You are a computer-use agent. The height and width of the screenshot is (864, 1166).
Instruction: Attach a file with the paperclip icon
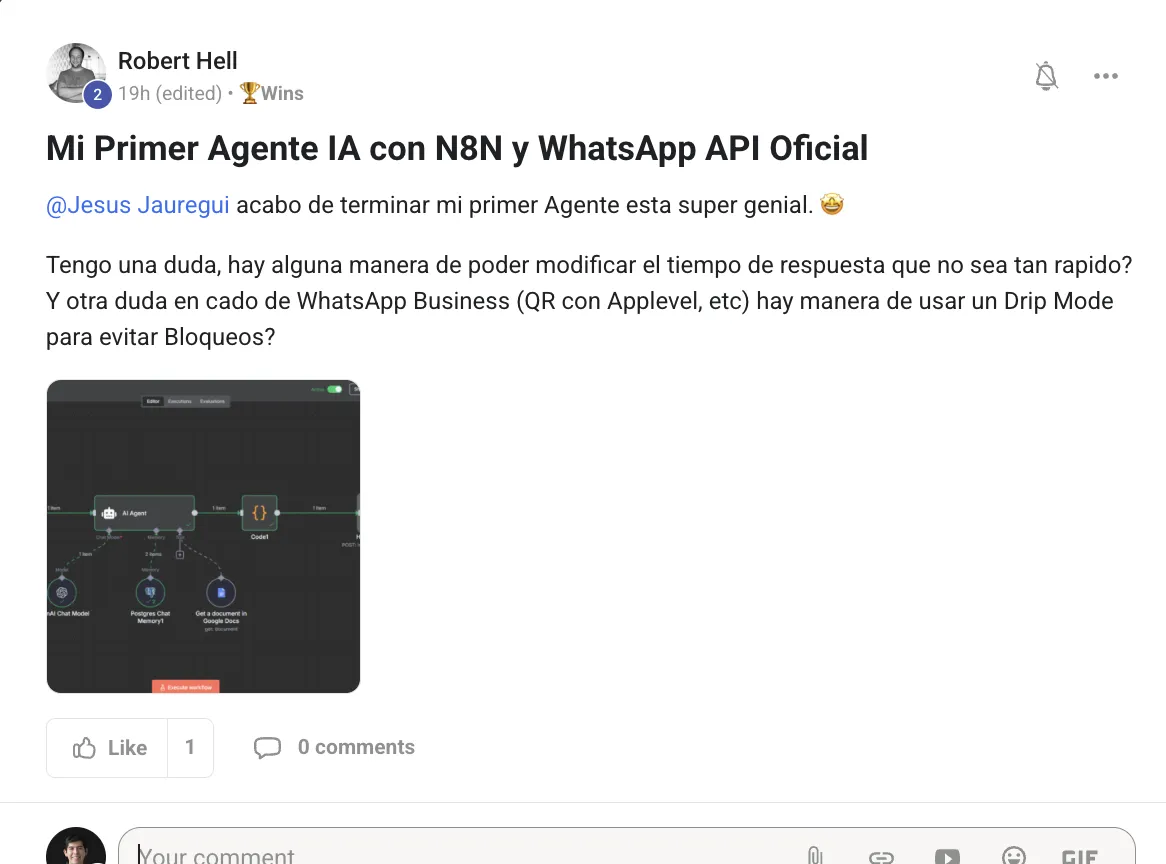click(x=815, y=857)
